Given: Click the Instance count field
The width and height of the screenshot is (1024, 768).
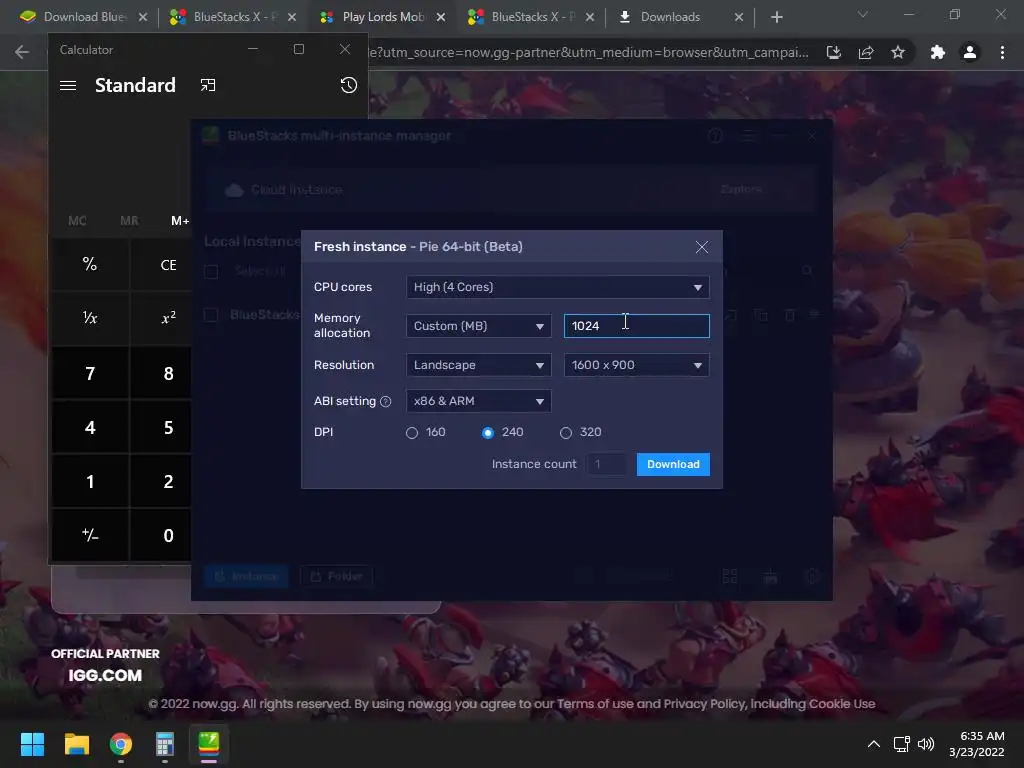Looking at the screenshot, I should tap(607, 464).
